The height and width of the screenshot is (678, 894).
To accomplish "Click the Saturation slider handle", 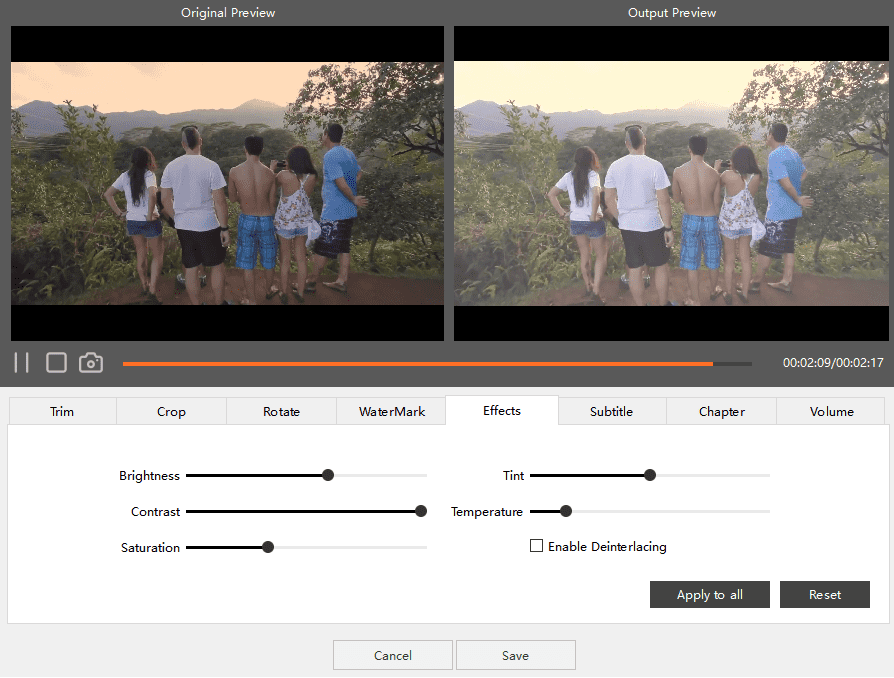I will [268, 547].
